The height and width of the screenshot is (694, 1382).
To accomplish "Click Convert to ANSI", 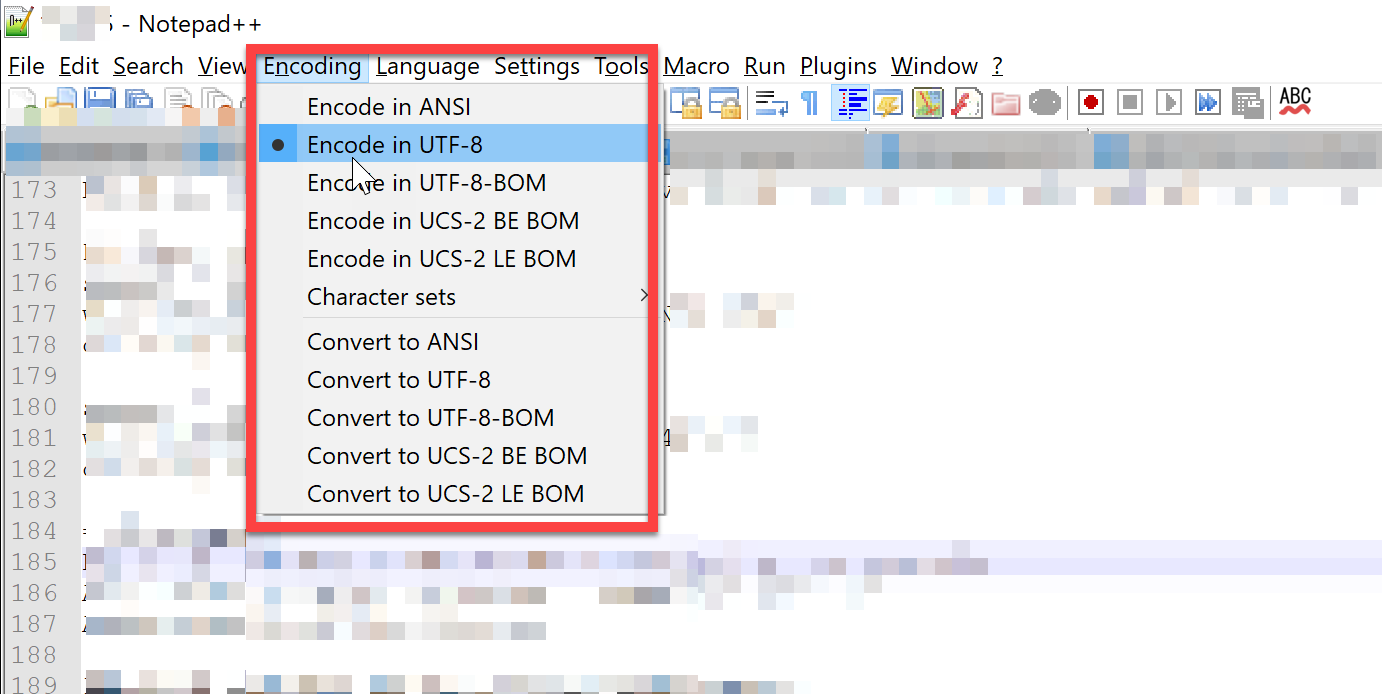I will click(x=453, y=342).
